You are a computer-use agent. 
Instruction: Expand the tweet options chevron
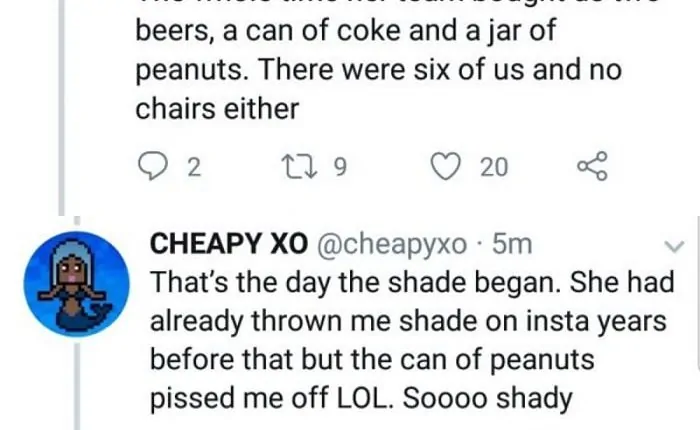[674, 246]
